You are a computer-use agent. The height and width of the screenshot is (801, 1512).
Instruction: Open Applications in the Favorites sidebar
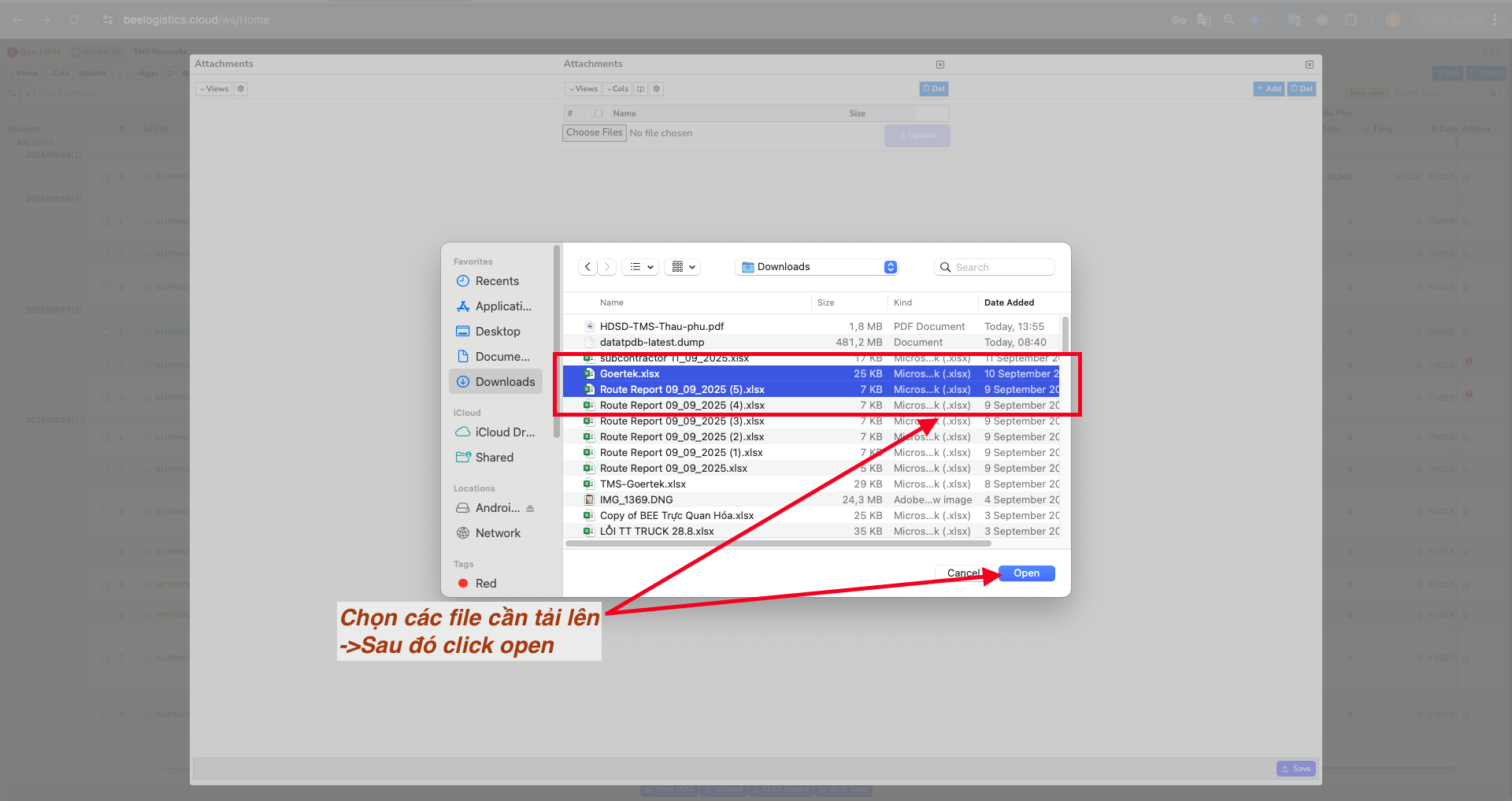[502, 306]
